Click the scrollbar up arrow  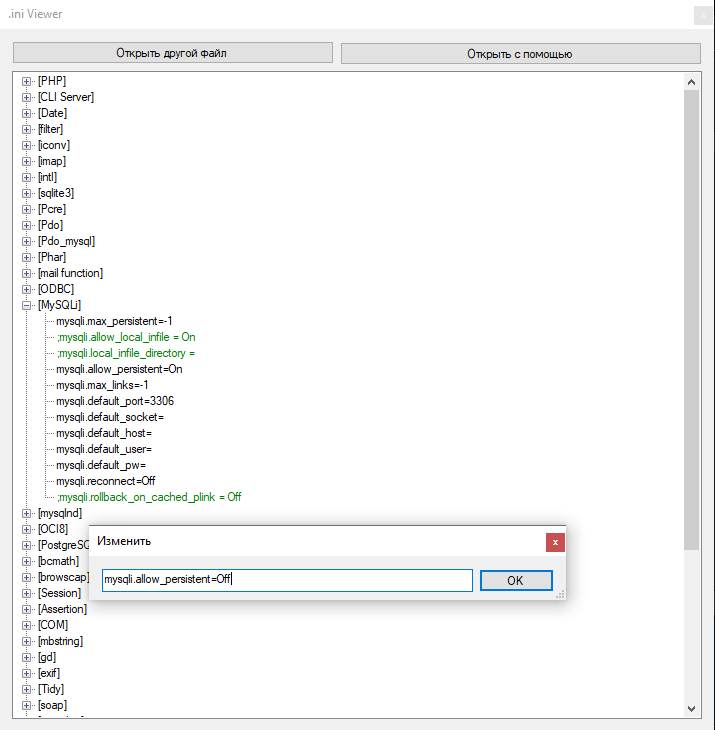(x=692, y=82)
